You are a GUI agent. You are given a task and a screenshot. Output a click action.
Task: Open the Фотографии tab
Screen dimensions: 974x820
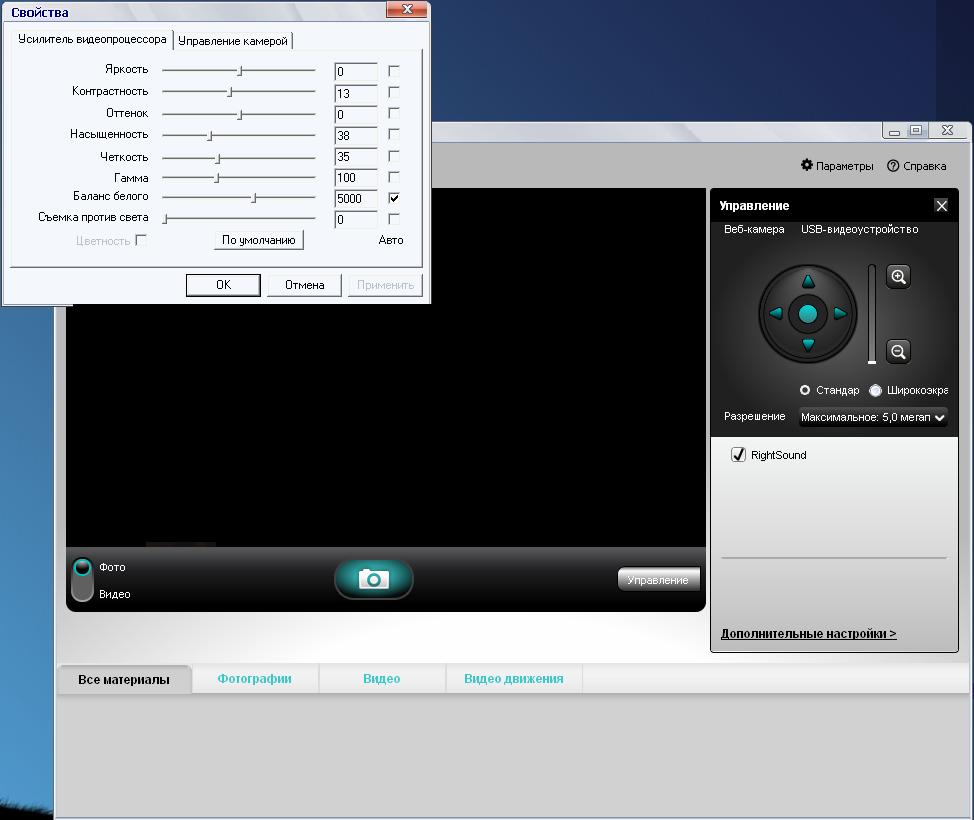[x=254, y=679]
